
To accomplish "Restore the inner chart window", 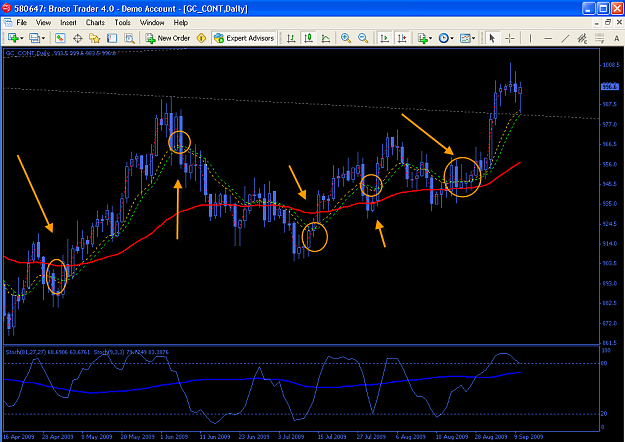I will coord(608,23).
